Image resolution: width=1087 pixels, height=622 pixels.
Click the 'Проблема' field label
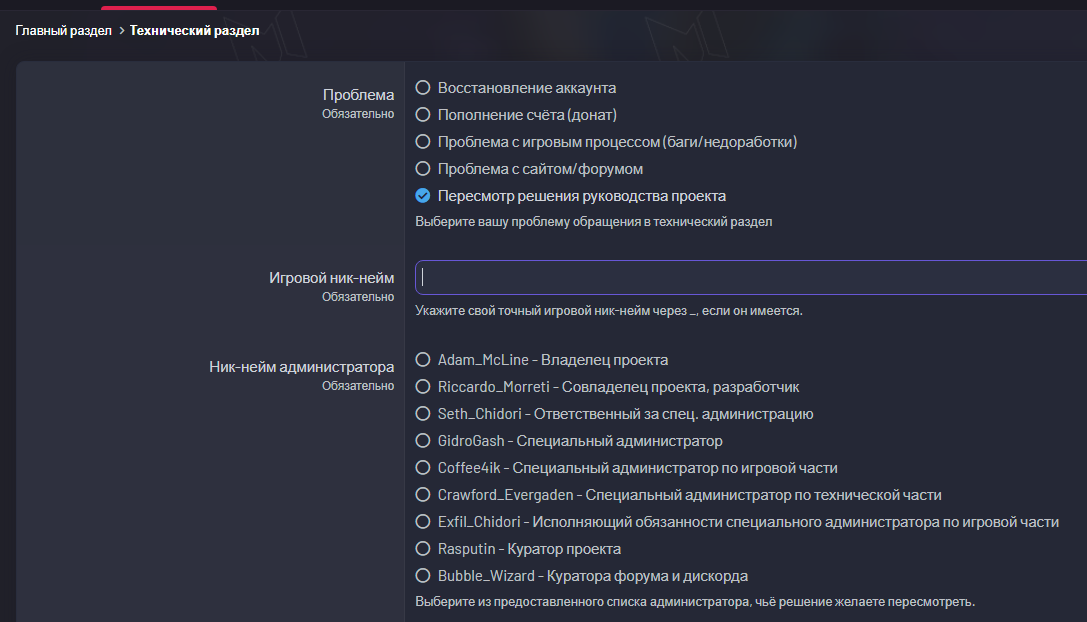pyautogui.click(x=358, y=95)
